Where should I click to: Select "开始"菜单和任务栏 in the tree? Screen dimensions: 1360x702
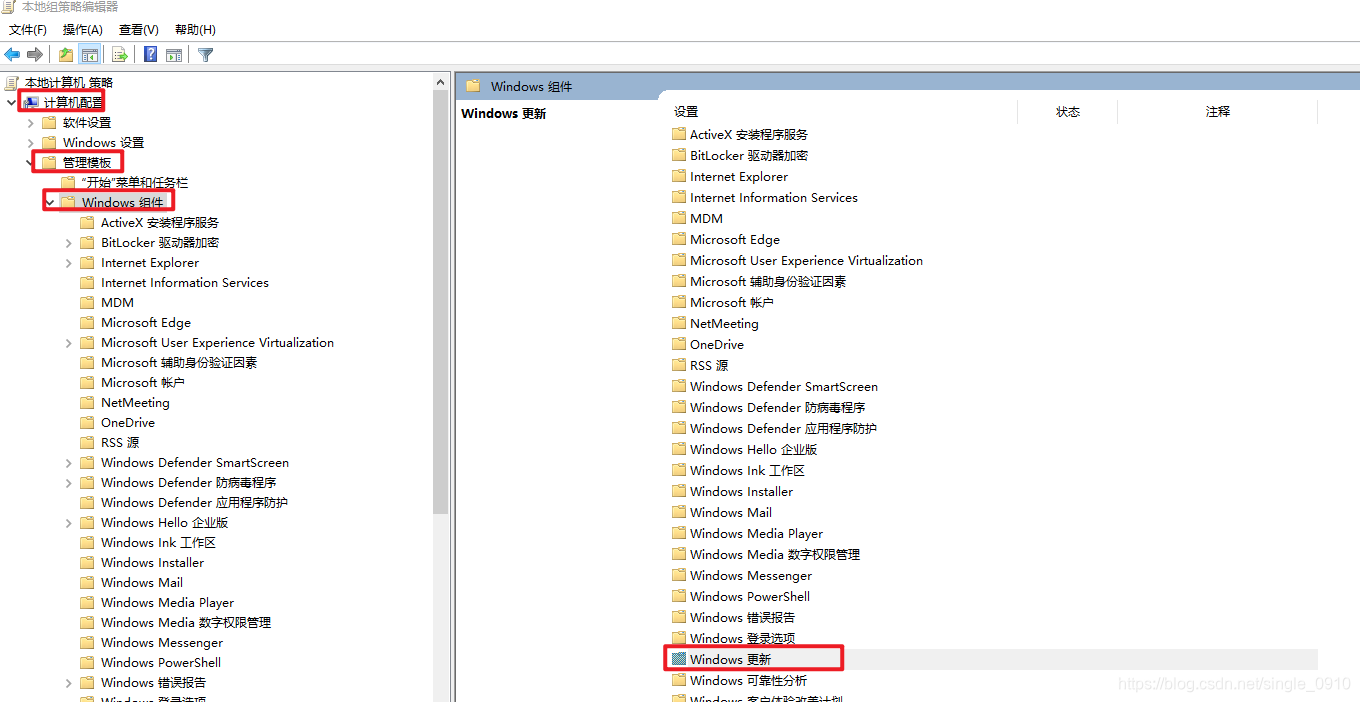[x=134, y=182]
